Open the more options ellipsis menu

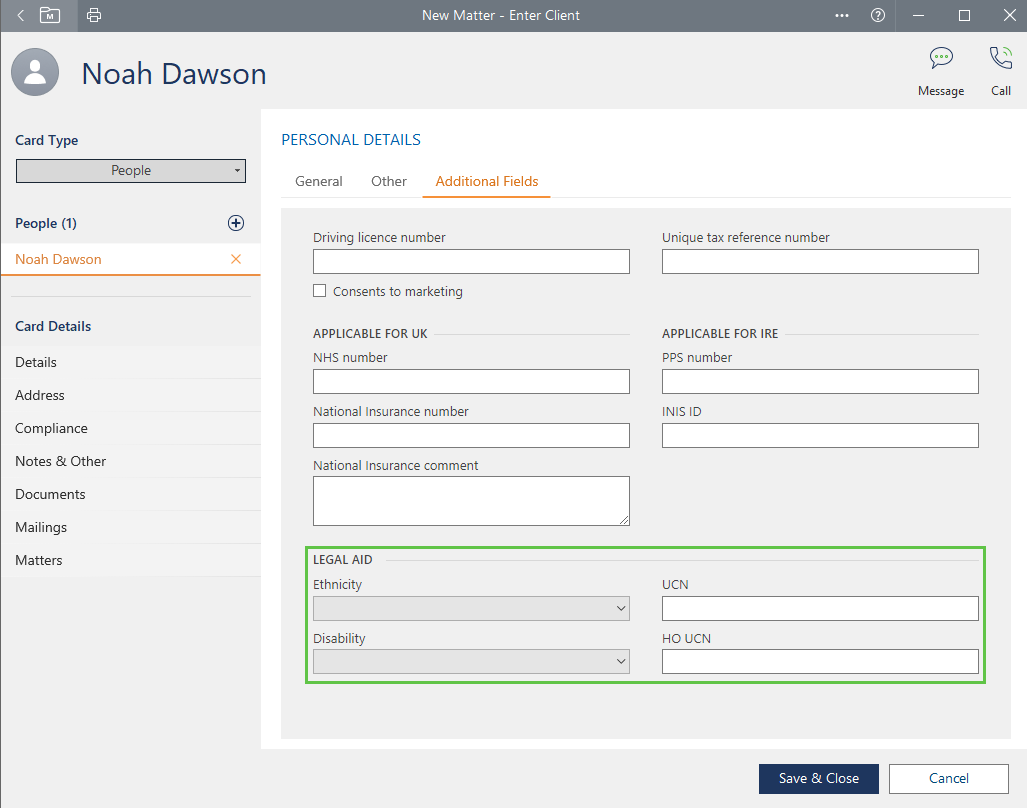coord(842,15)
